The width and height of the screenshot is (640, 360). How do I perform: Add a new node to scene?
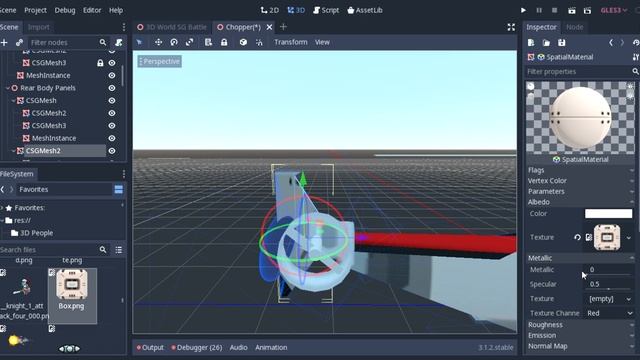click(4, 42)
